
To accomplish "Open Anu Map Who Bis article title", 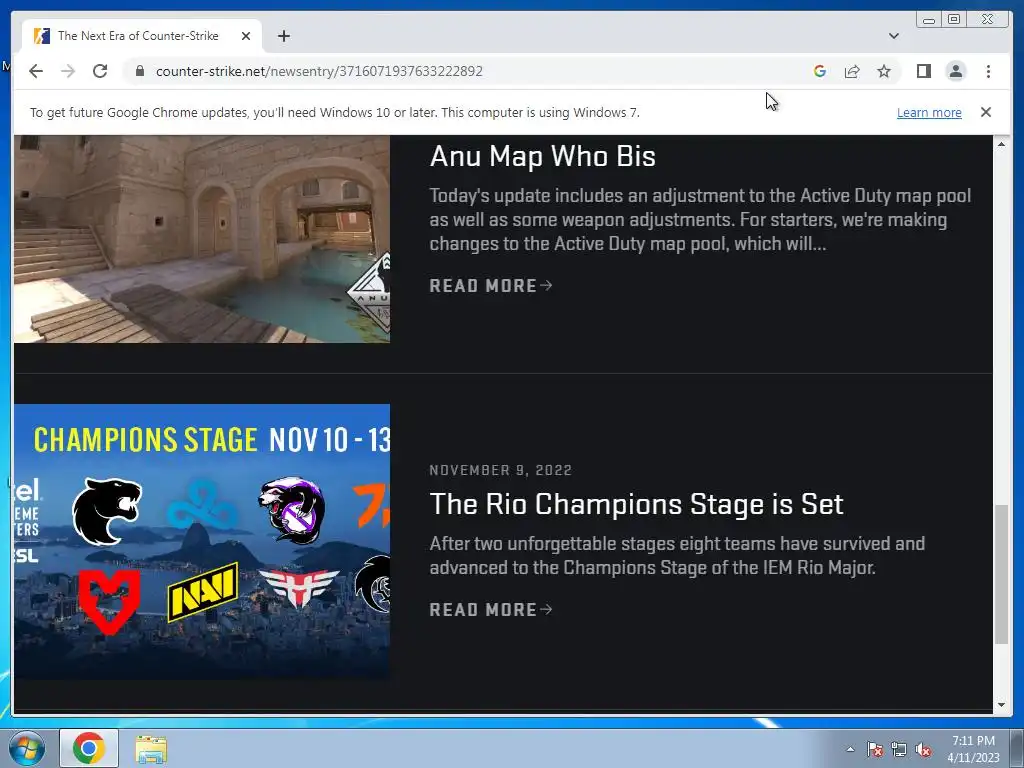I will coord(543,156).
